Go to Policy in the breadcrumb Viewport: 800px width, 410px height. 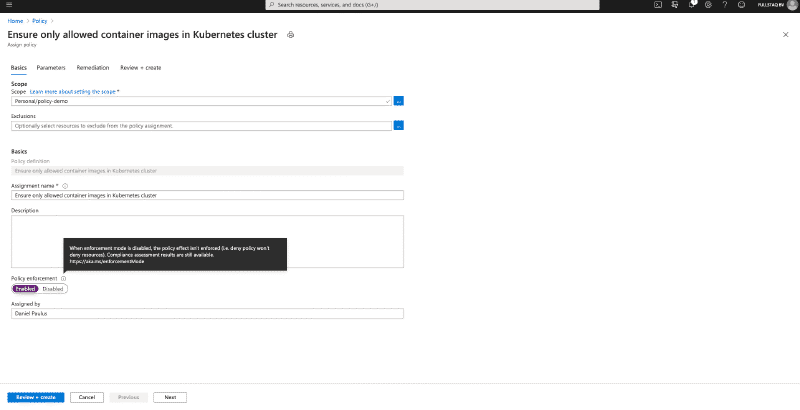click(x=39, y=21)
